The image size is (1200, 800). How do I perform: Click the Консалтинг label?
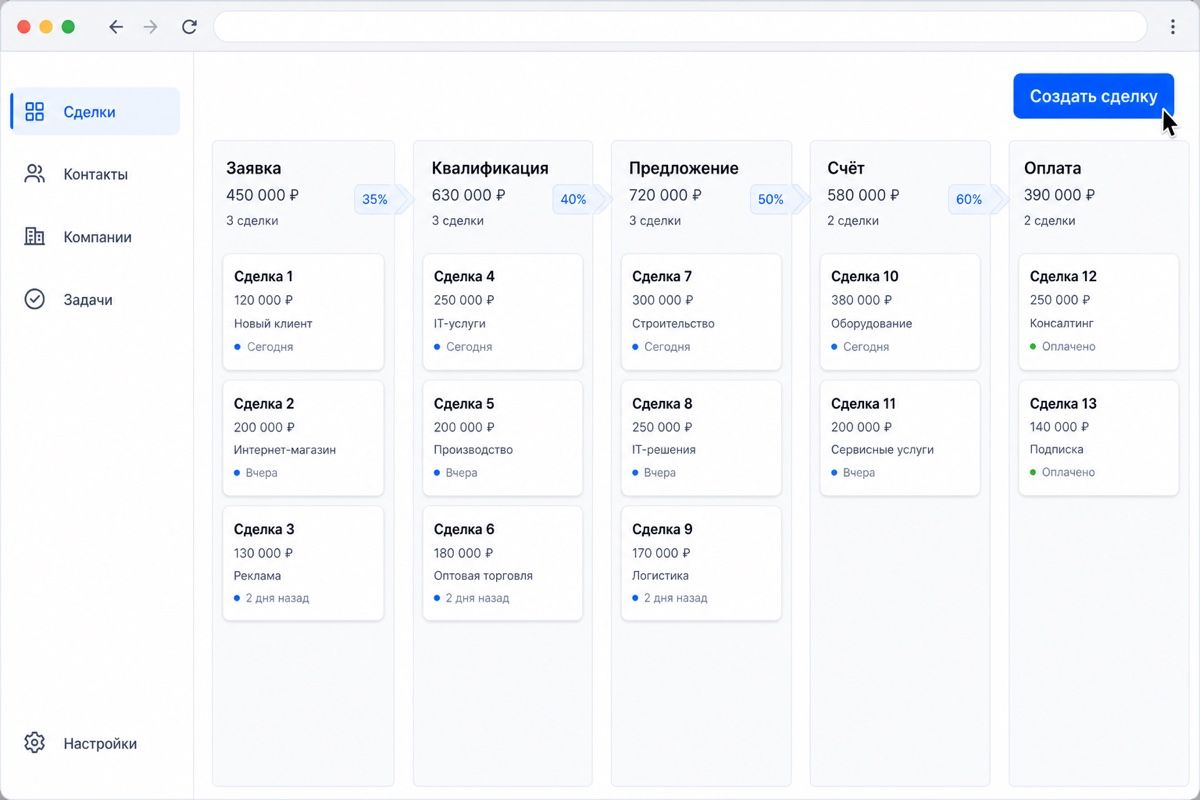point(1062,324)
